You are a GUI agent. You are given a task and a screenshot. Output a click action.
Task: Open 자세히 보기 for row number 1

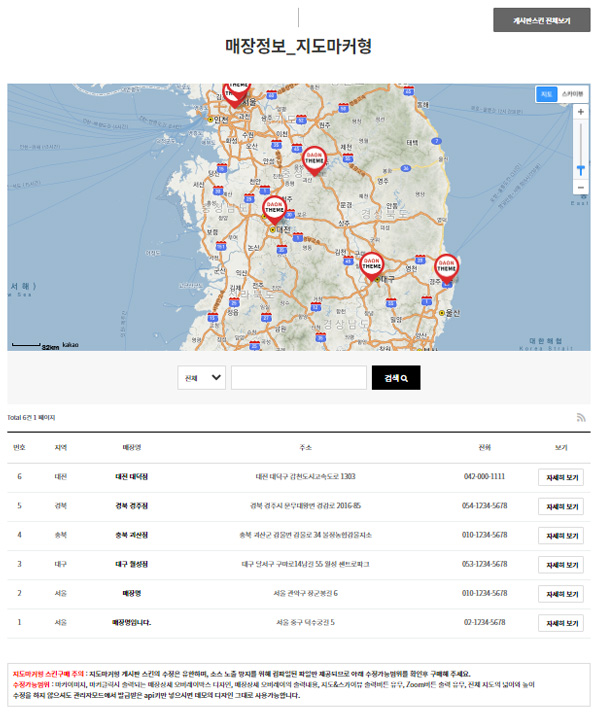[560, 623]
